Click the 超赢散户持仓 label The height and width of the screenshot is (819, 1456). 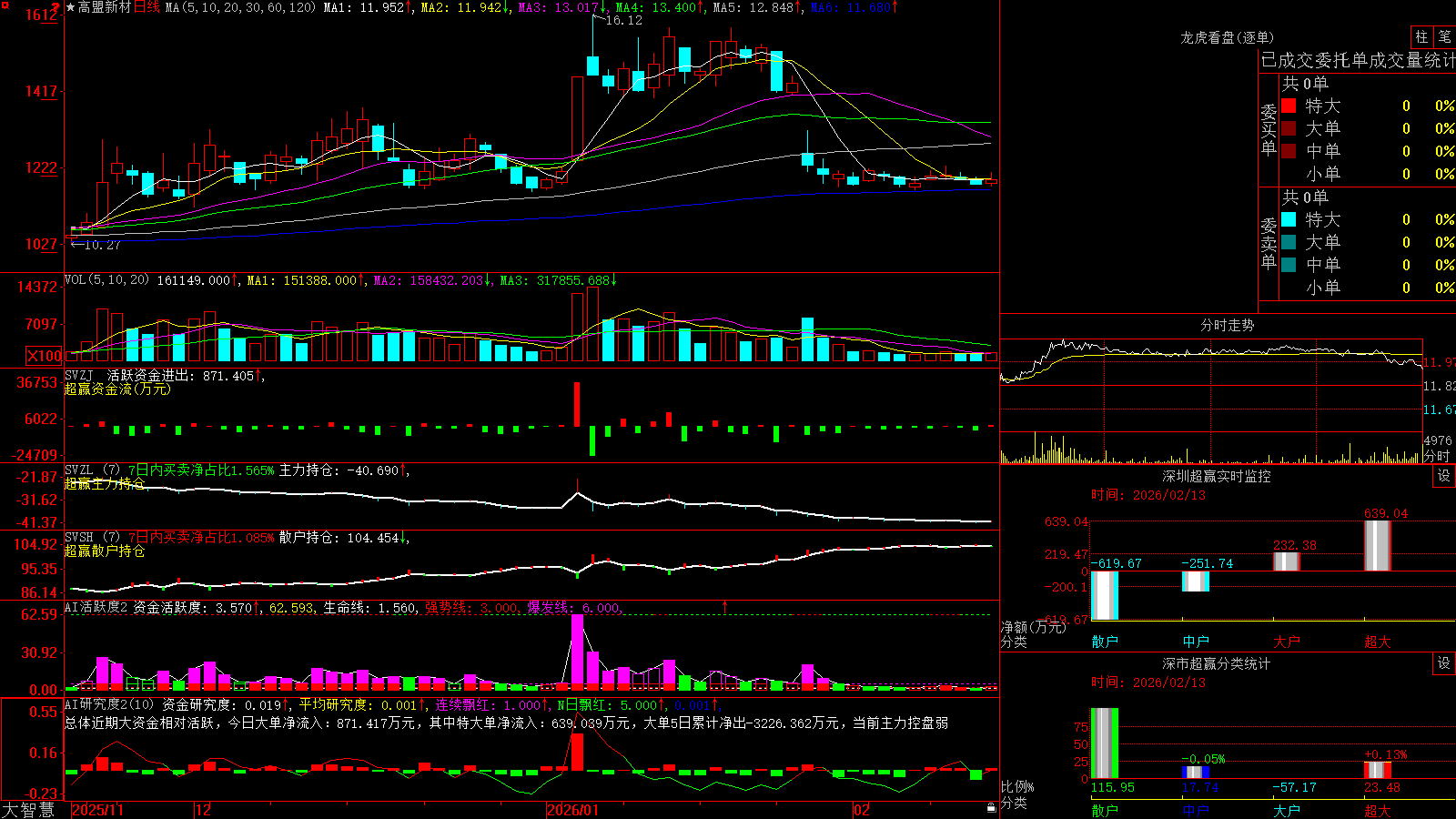pyautogui.click(x=105, y=551)
